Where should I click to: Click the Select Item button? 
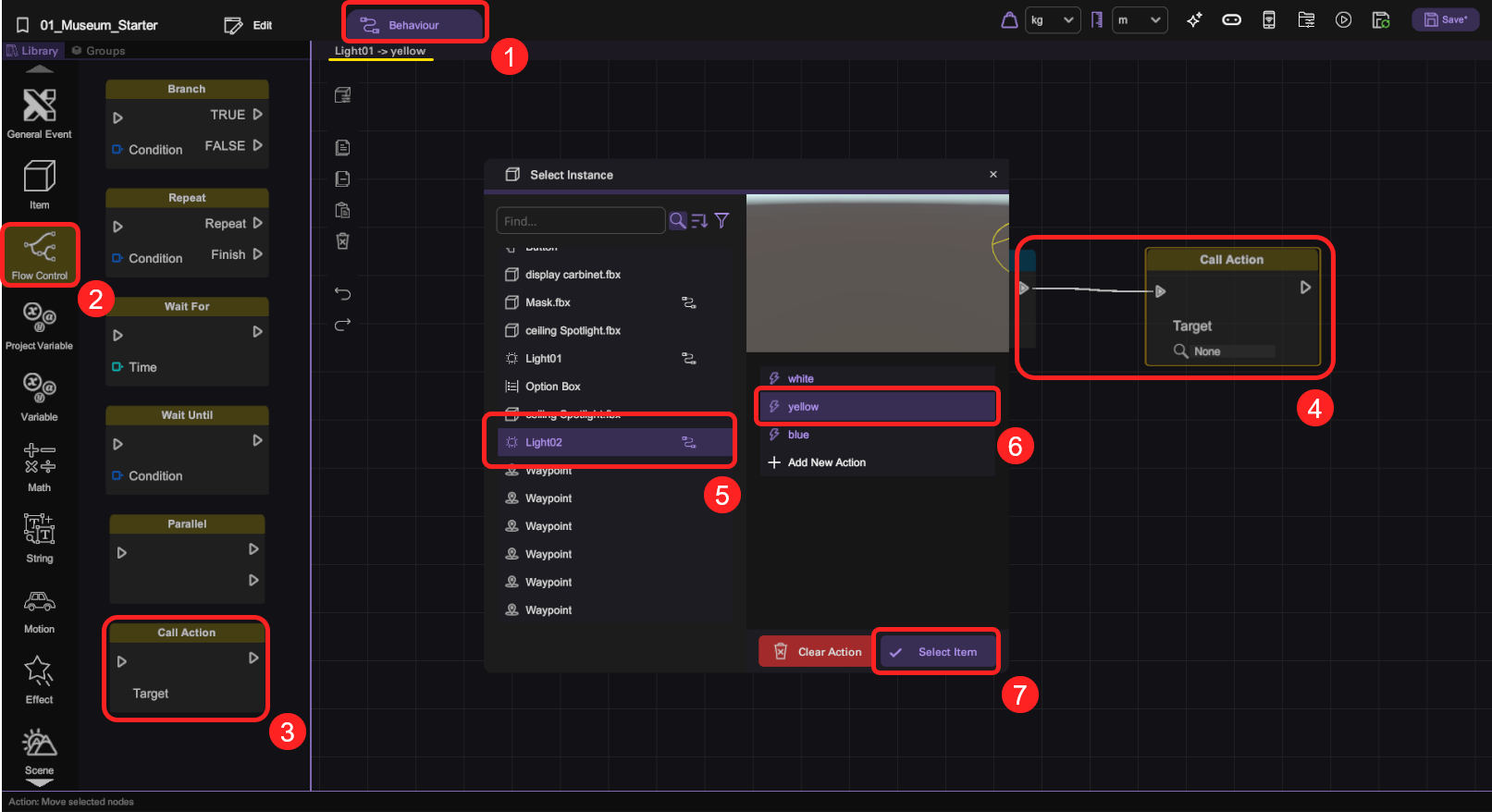(936, 652)
